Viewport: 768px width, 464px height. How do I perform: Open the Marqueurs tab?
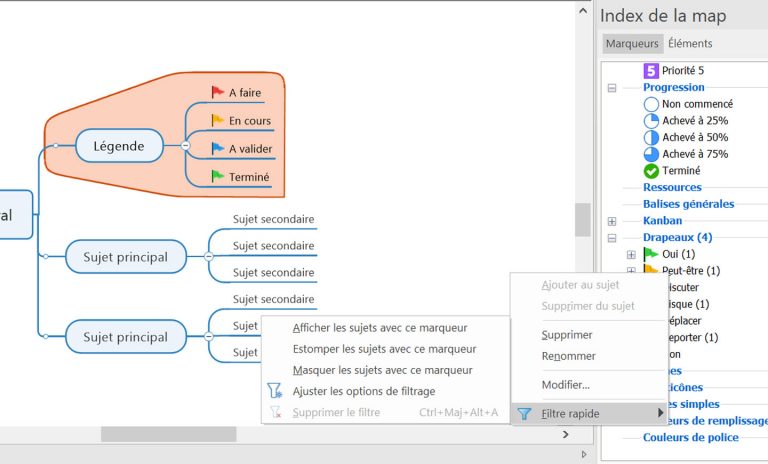pos(632,44)
